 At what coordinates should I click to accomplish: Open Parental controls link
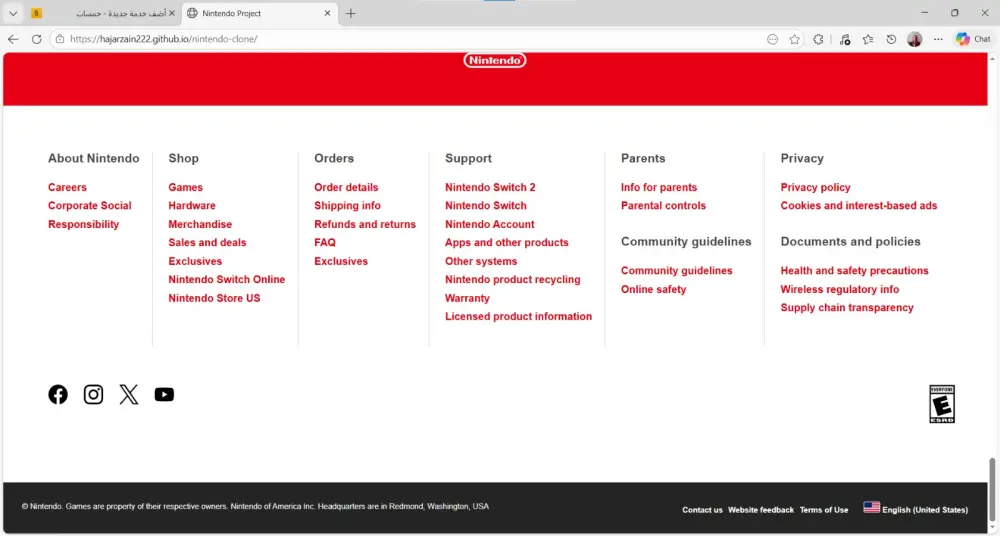(663, 205)
